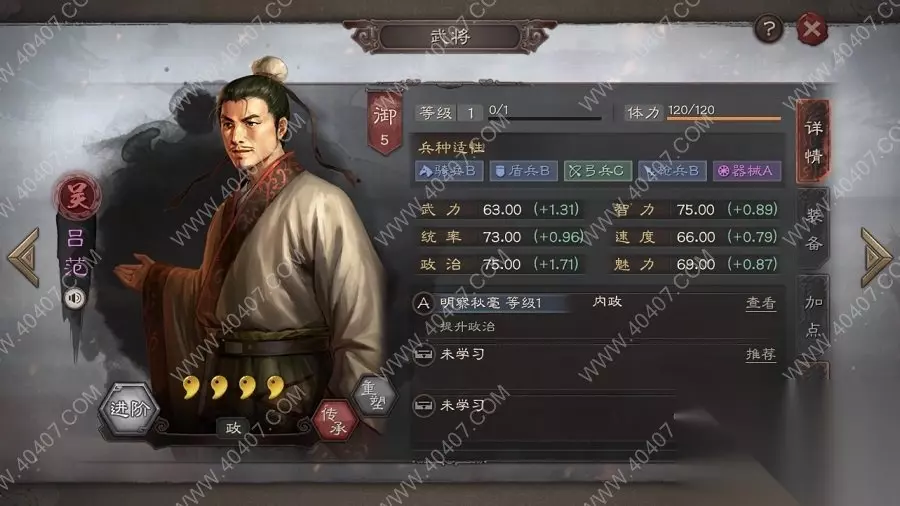Open the help question mark icon
The height and width of the screenshot is (506, 900).
(769, 28)
